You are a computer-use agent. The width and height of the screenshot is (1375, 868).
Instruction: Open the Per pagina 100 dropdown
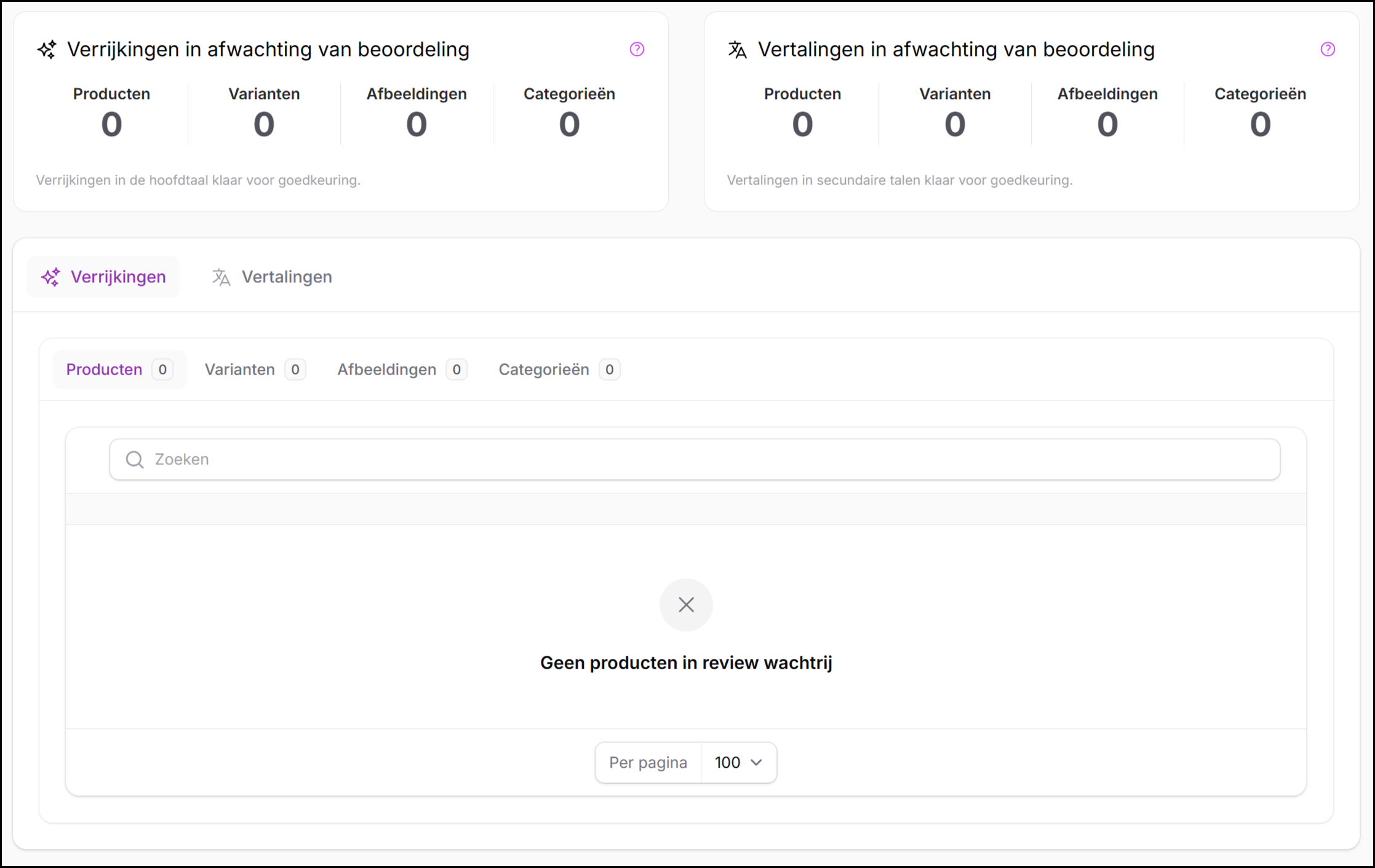[x=738, y=763]
